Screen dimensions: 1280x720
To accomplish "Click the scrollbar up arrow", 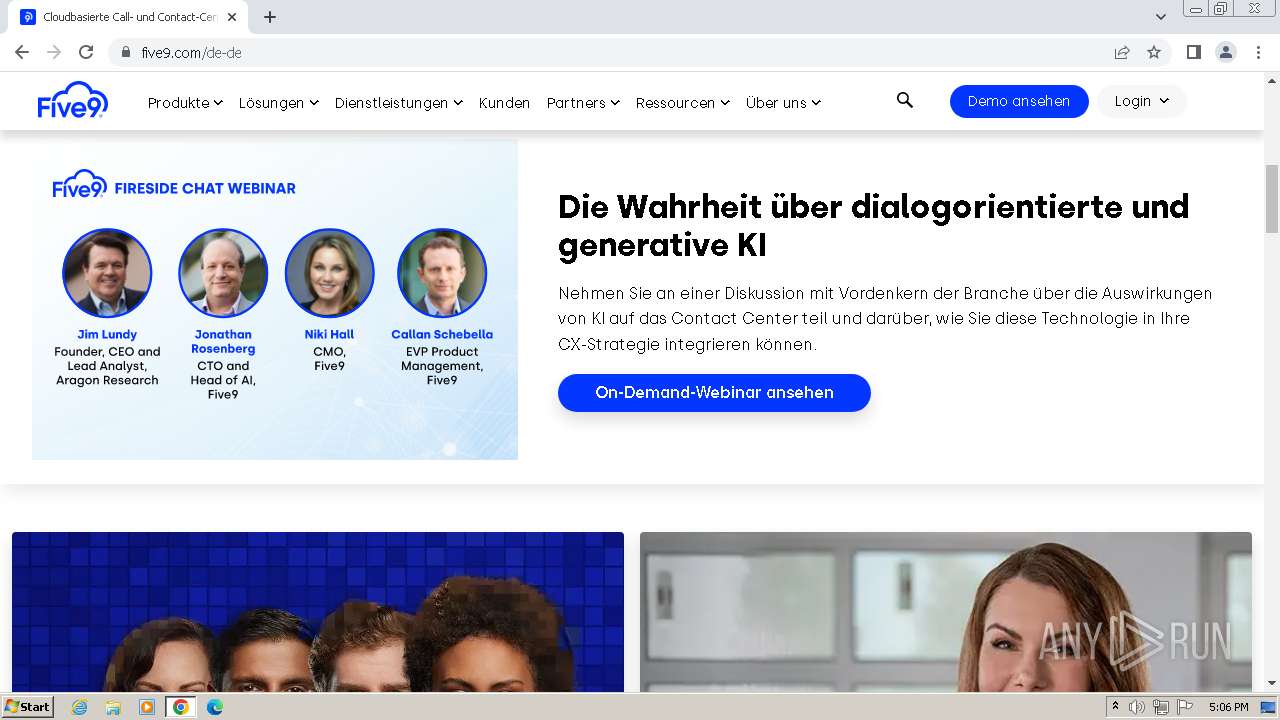I will (x=1272, y=80).
